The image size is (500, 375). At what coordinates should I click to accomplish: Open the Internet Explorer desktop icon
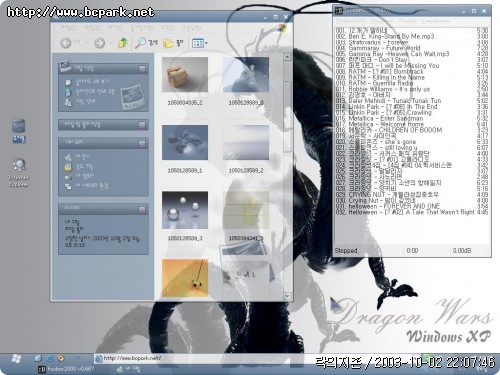pos(19,173)
